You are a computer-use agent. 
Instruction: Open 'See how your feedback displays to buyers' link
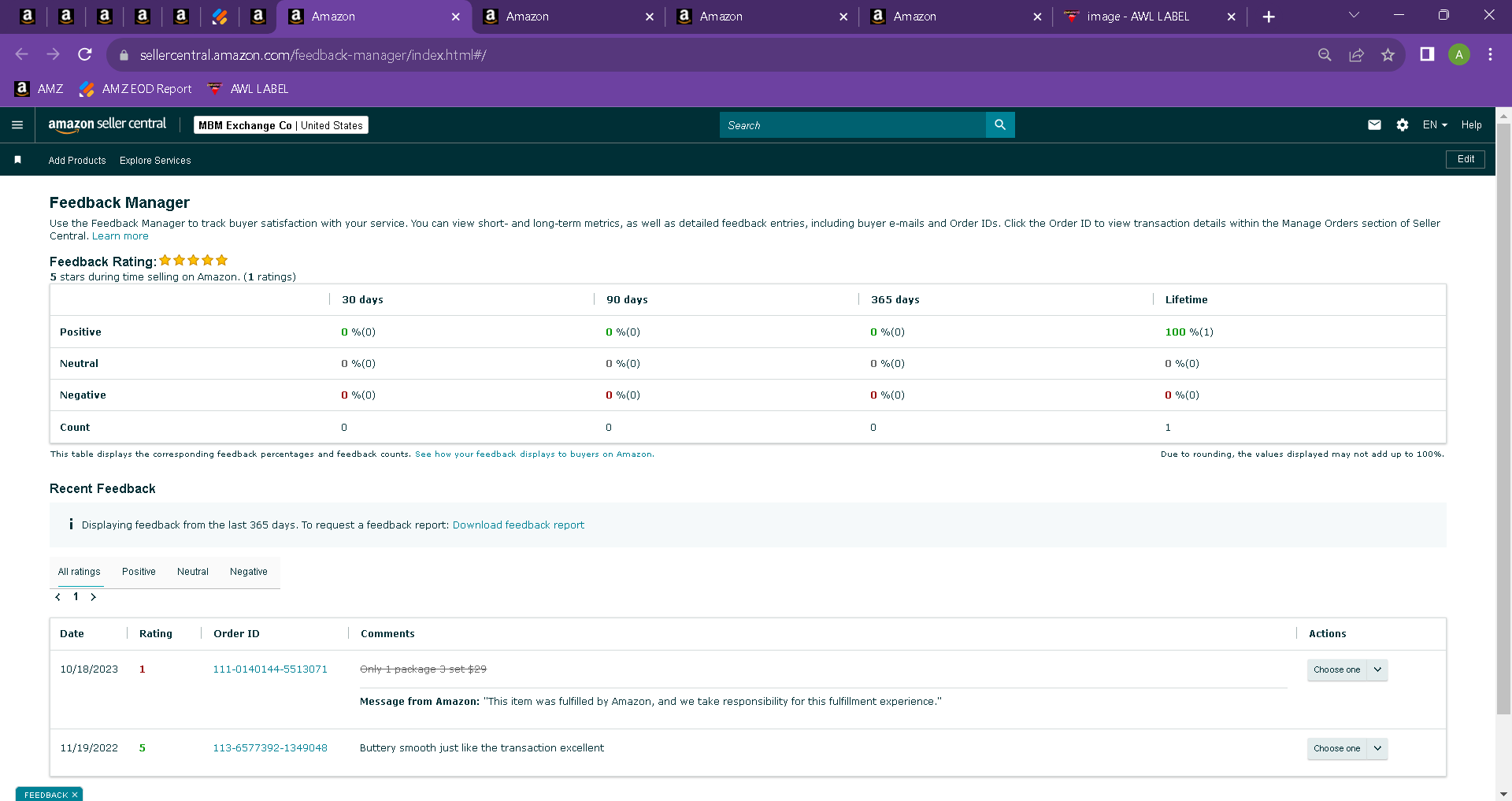(534, 454)
